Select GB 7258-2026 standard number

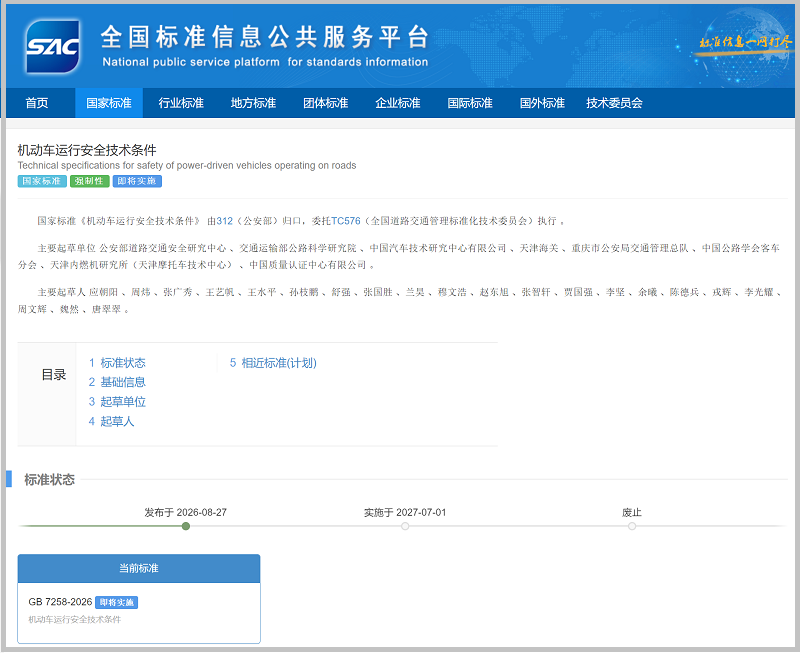coord(60,602)
